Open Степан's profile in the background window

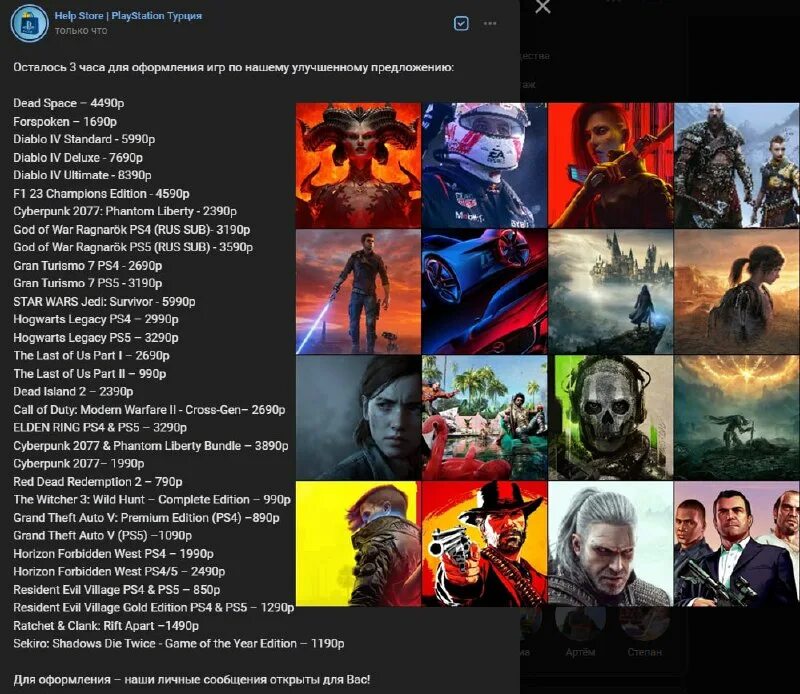pos(644,633)
